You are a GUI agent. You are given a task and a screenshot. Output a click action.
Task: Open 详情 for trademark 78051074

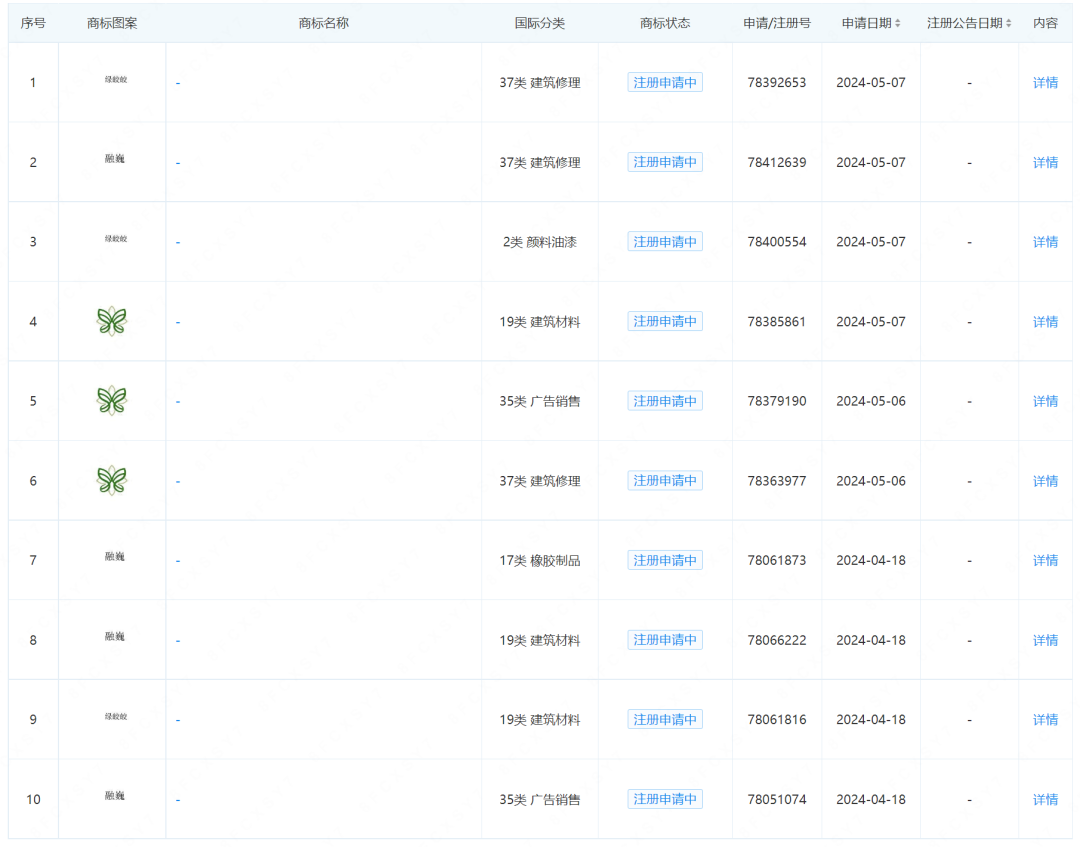(1045, 800)
